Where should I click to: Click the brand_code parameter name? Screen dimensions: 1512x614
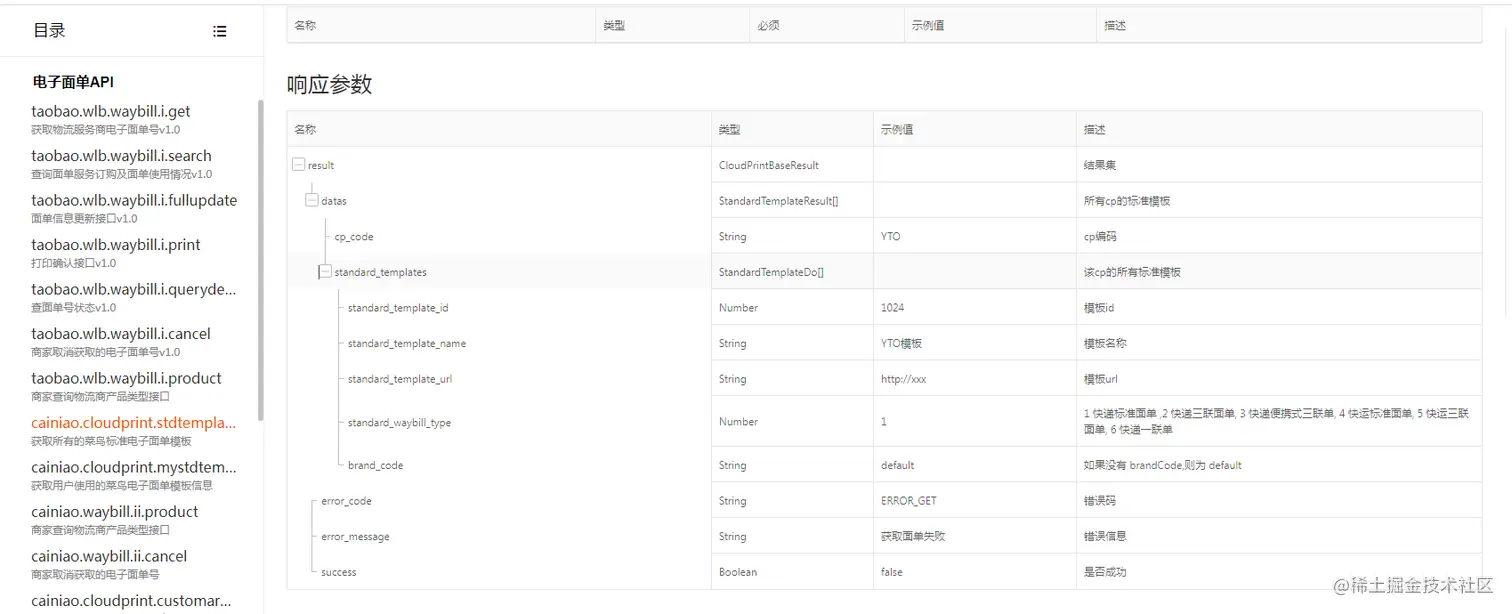pyautogui.click(x=376, y=465)
